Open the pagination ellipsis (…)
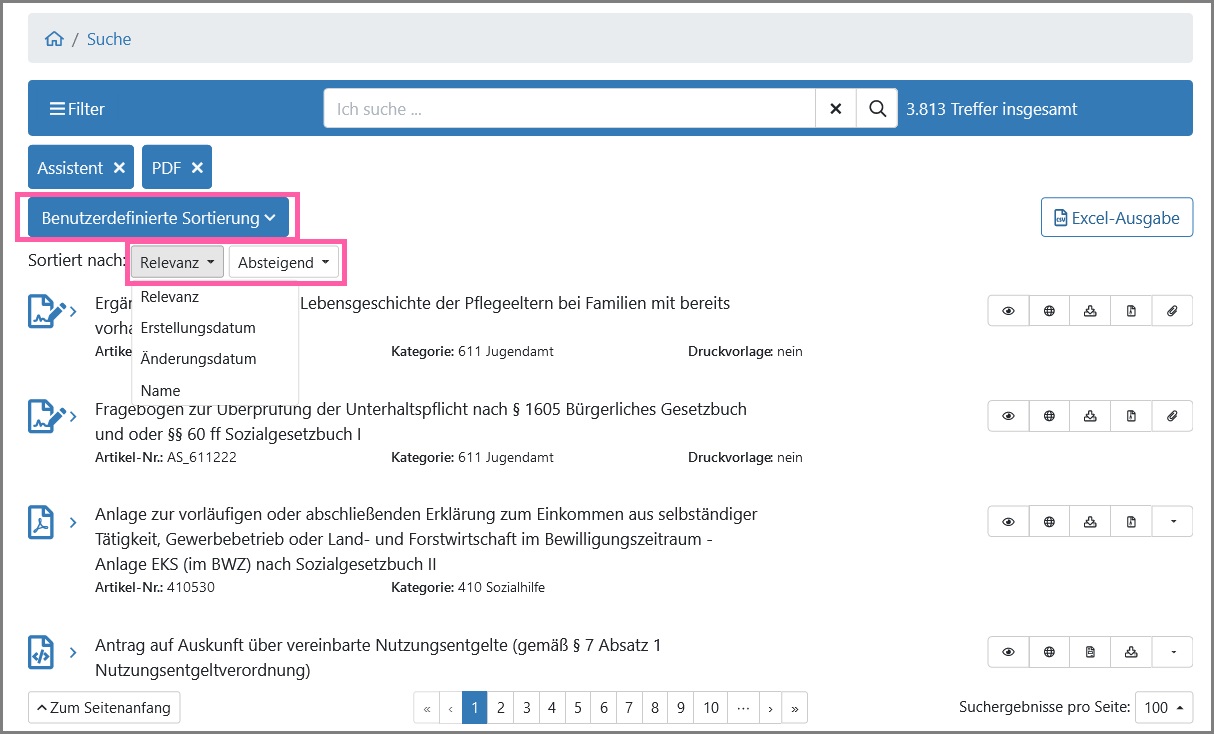 point(743,707)
